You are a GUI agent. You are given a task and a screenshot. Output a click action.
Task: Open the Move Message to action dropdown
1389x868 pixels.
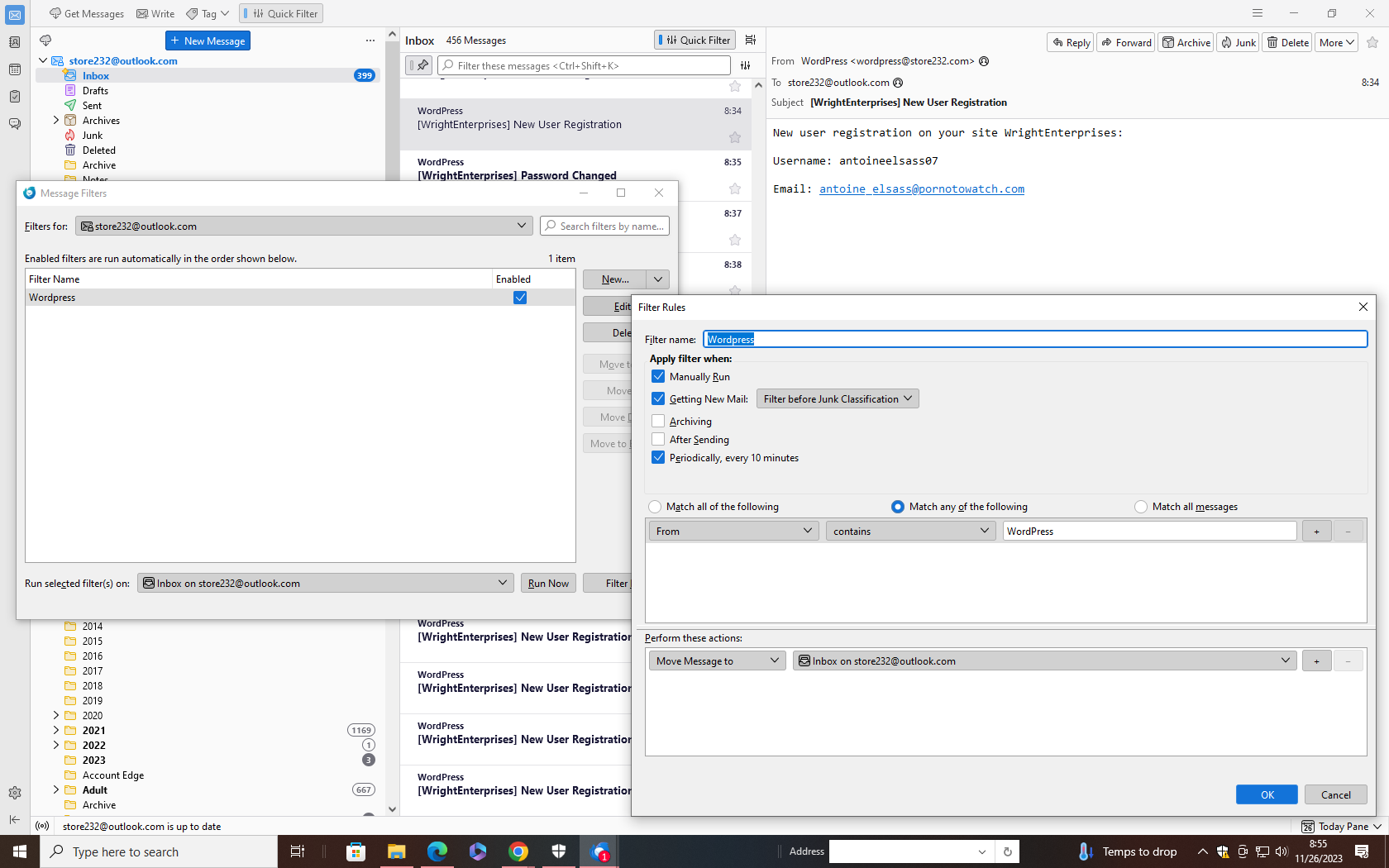coord(718,661)
